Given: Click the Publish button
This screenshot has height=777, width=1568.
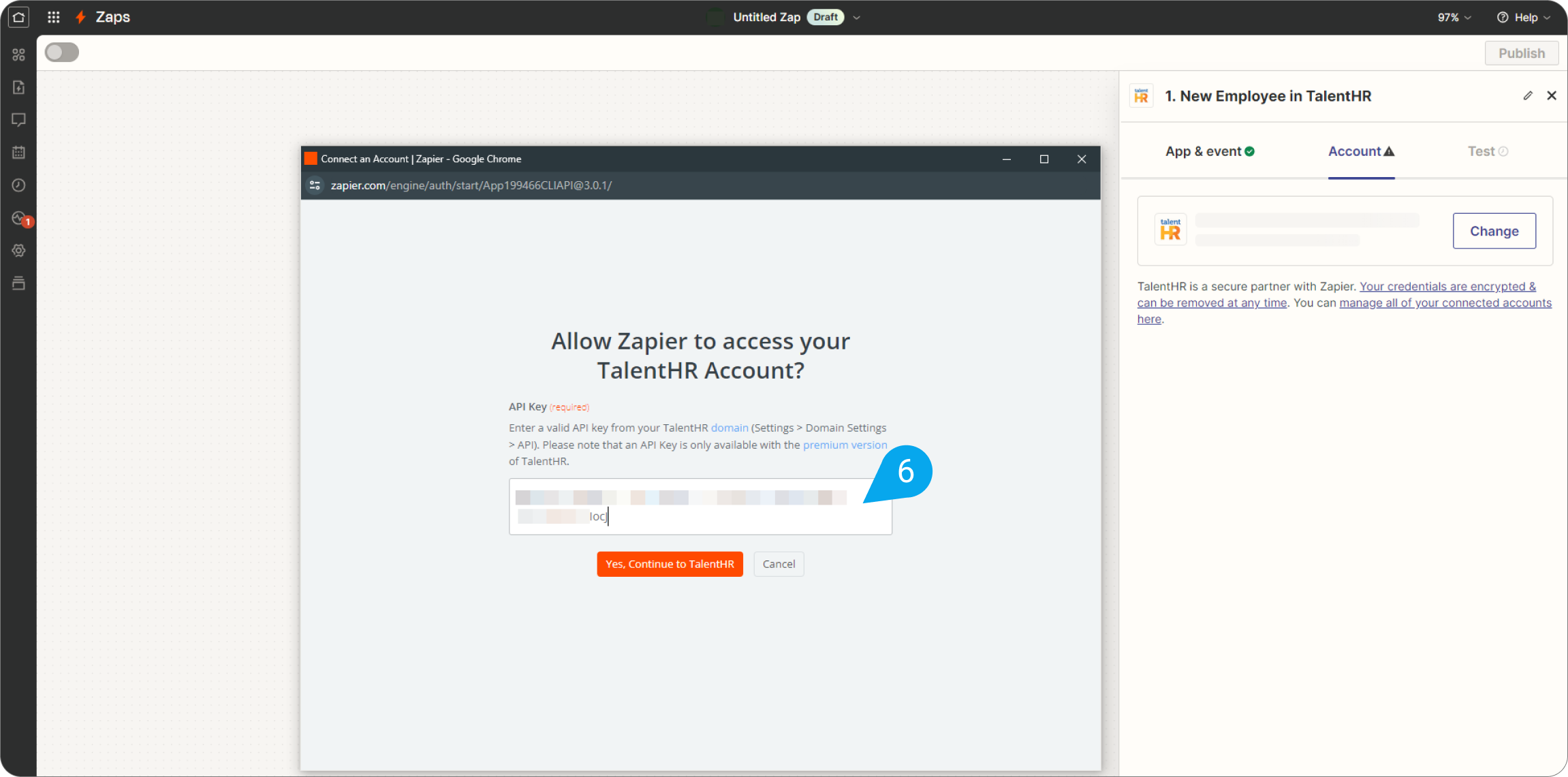Looking at the screenshot, I should pyautogui.click(x=1521, y=53).
